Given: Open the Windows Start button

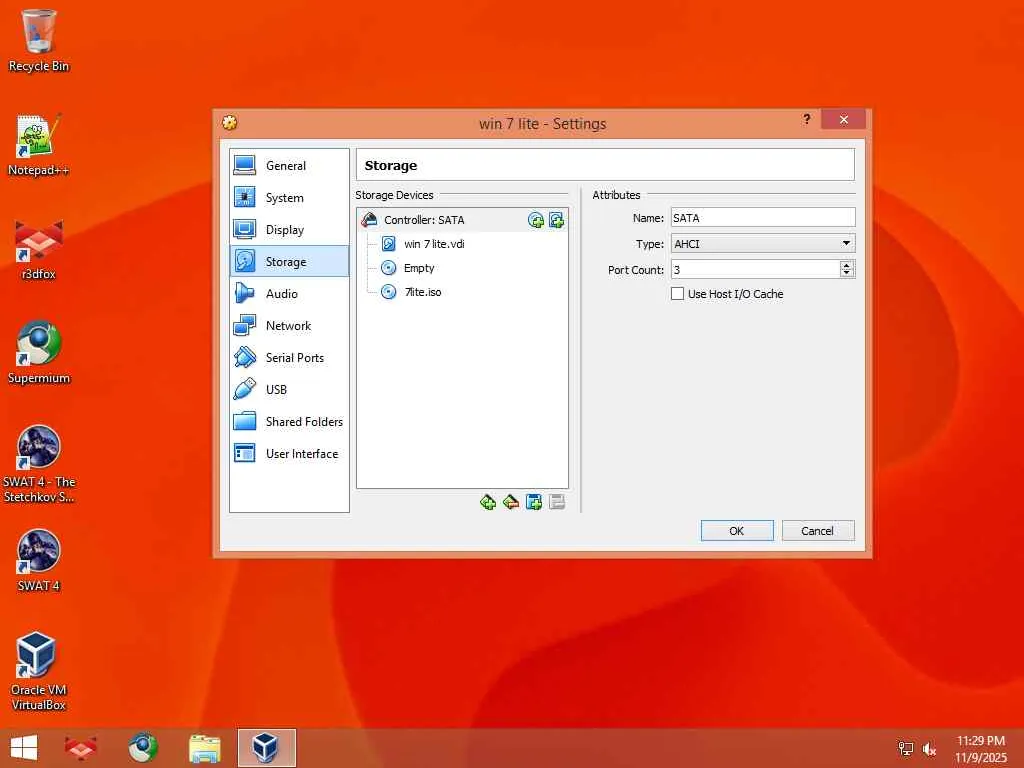Looking at the screenshot, I should (x=24, y=748).
